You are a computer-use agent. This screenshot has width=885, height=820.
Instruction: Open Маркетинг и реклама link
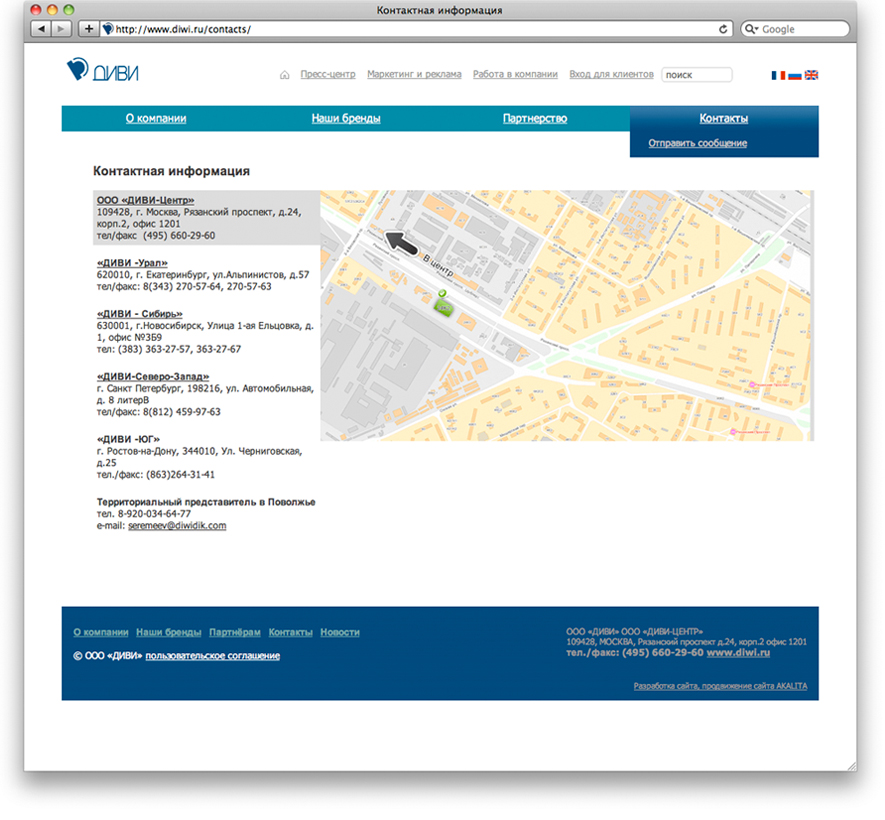tap(414, 74)
